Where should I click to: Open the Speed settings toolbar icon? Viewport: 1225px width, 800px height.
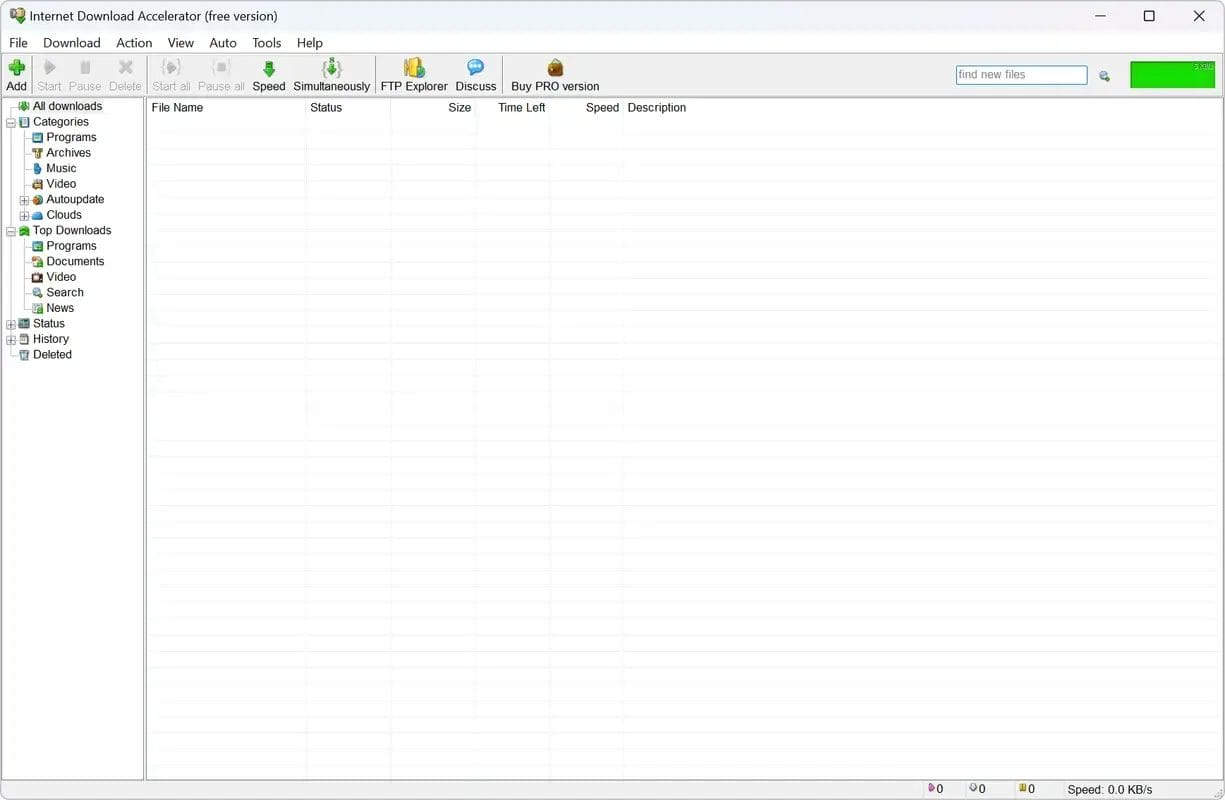point(268,68)
